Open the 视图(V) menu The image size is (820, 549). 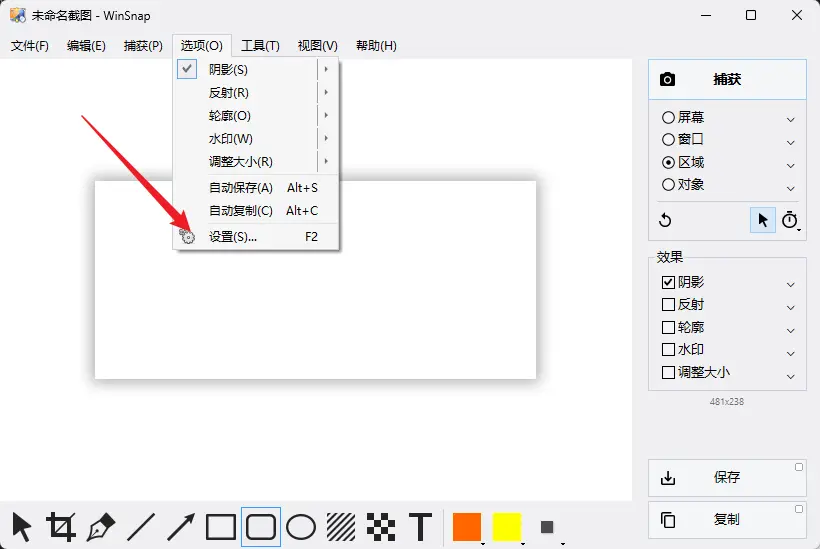(317, 46)
